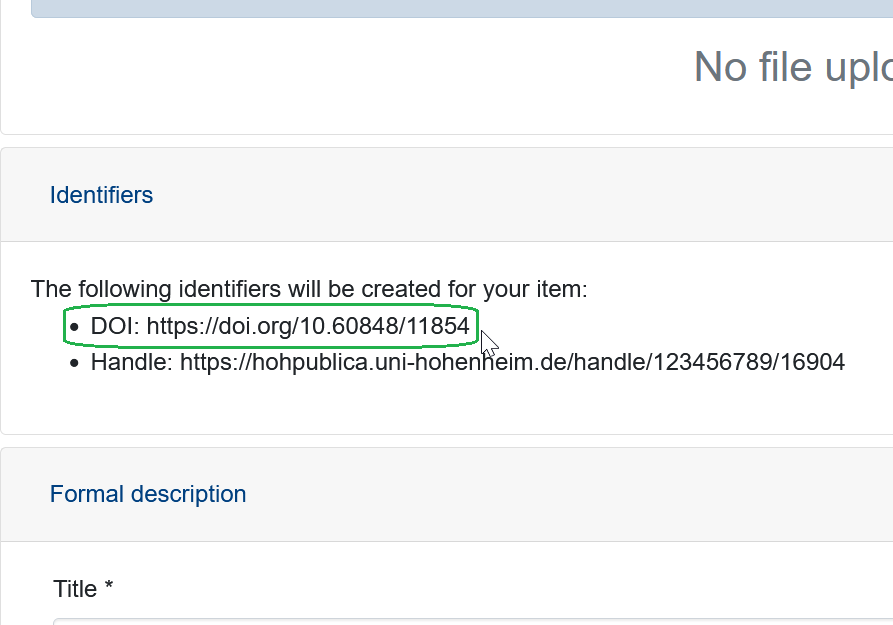The image size is (893, 625).
Task: Click the "No file uploaded" message
Action: (792, 67)
